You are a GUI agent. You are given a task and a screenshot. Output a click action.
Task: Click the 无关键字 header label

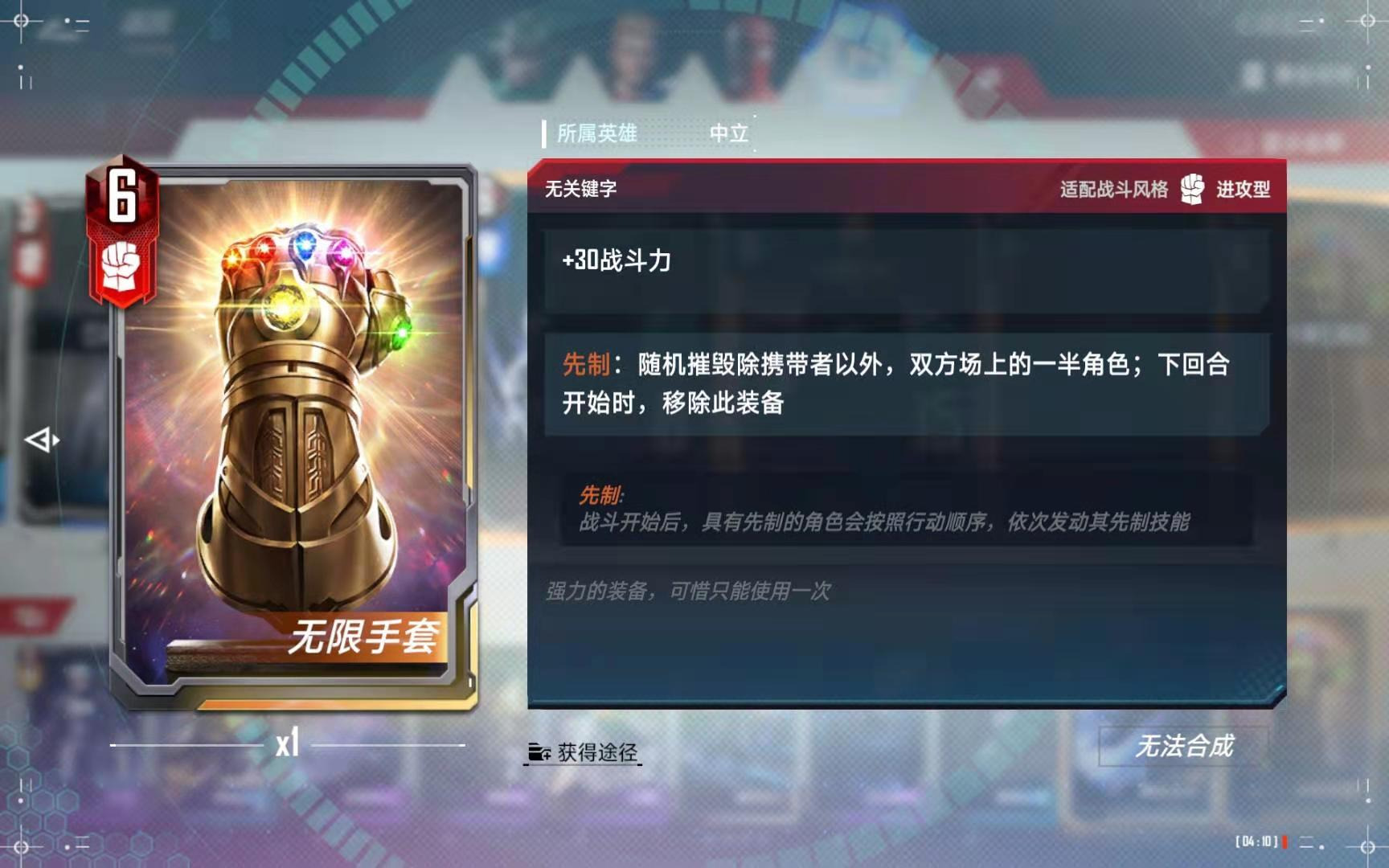click(x=580, y=189)
